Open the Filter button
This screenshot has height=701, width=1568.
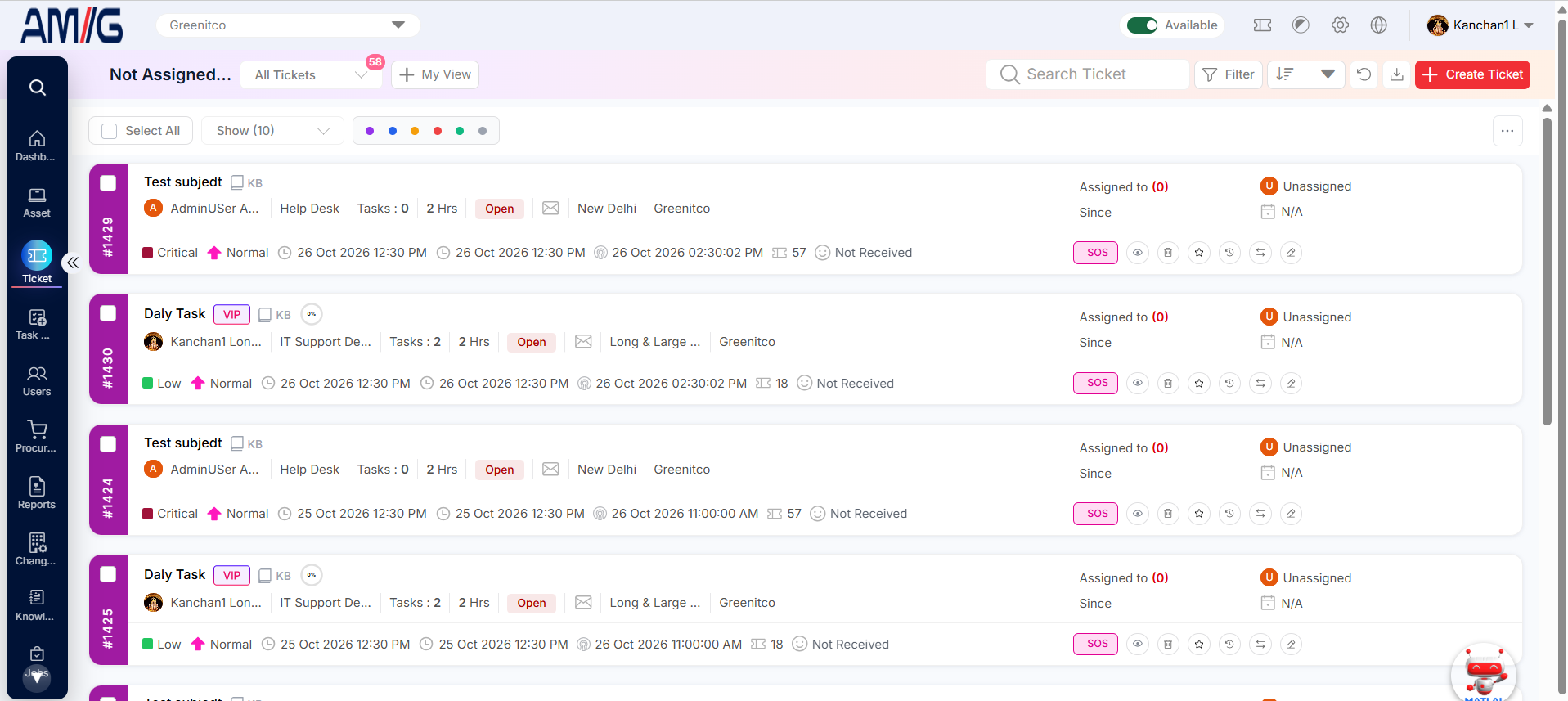(x=1229, y=74)
